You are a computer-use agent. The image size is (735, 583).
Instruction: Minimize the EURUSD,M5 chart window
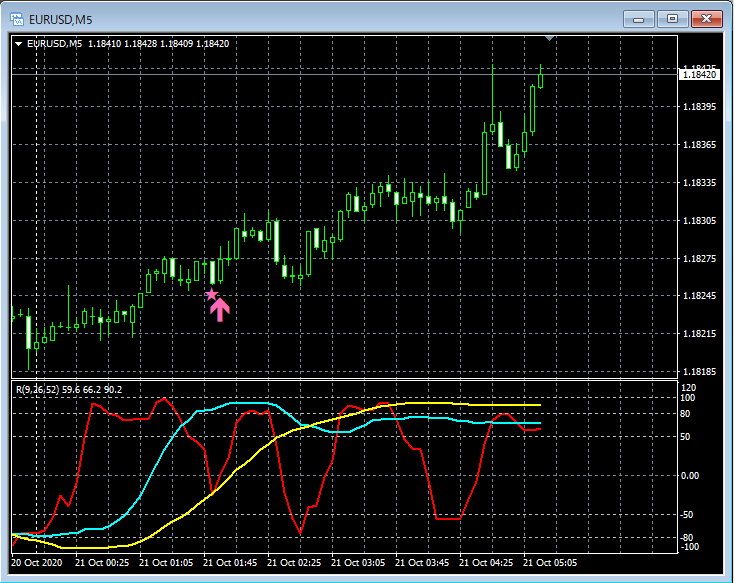coord(638,19)
